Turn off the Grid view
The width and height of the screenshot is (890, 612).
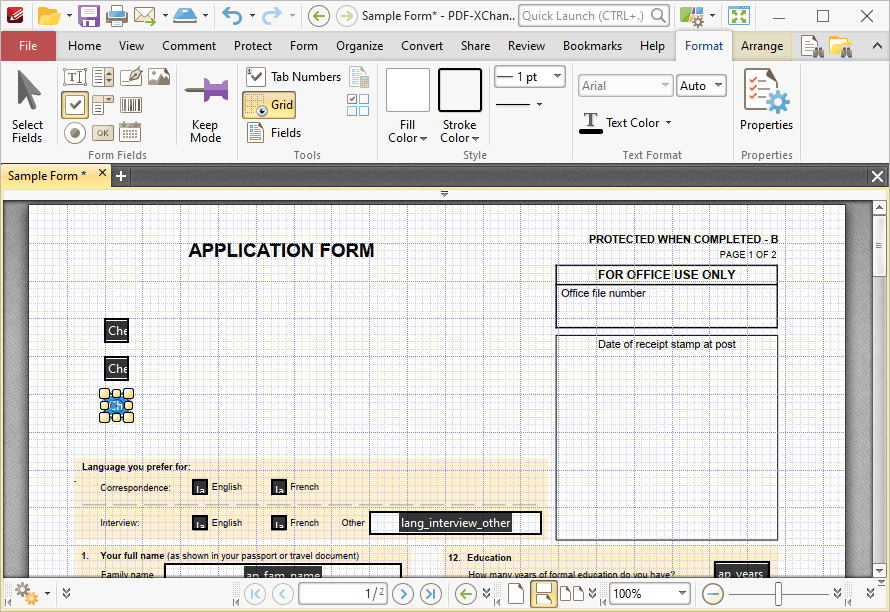click(x=269, y=105)
